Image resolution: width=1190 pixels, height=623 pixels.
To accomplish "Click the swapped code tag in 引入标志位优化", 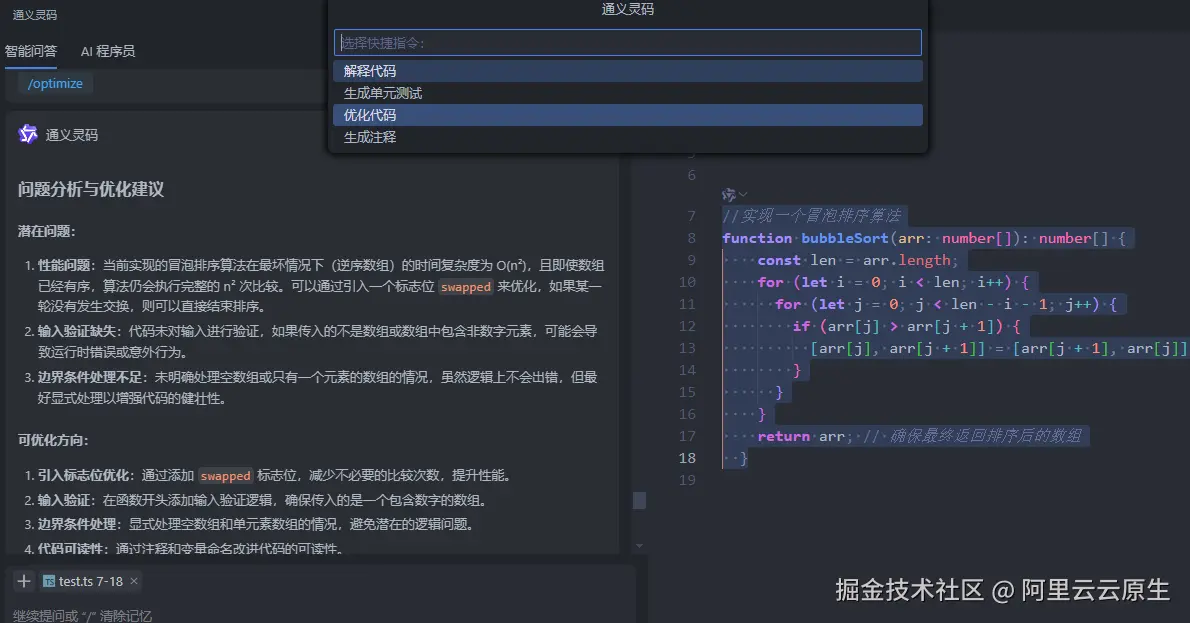I will pos(225,476).
